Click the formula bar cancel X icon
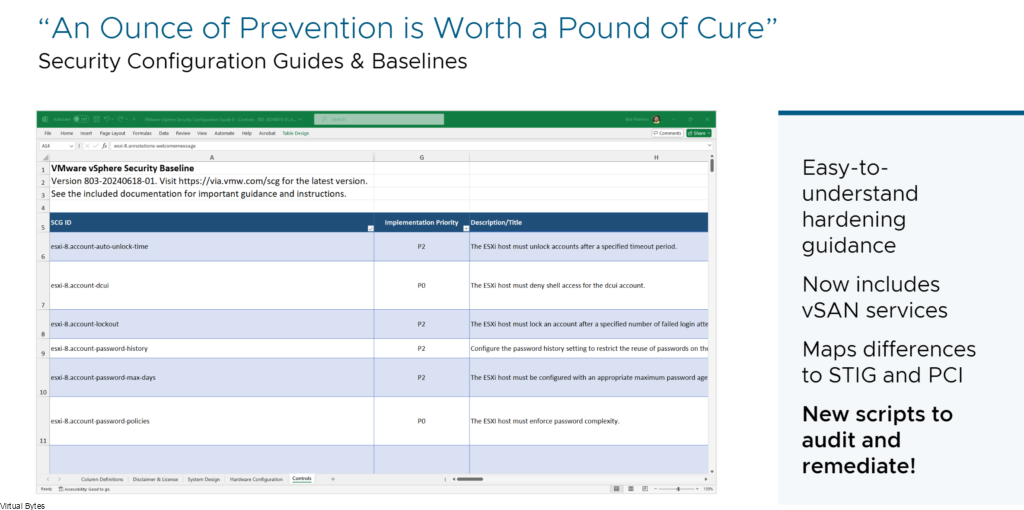The height and width of the screenshot is (510, 1024). click(x=88, y=146)
